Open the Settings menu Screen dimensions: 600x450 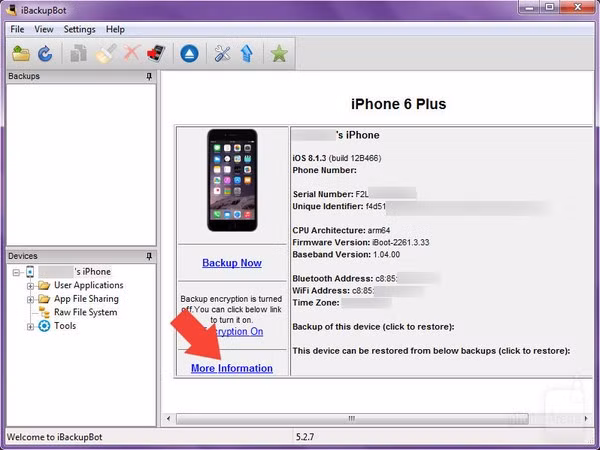[79, 30]
